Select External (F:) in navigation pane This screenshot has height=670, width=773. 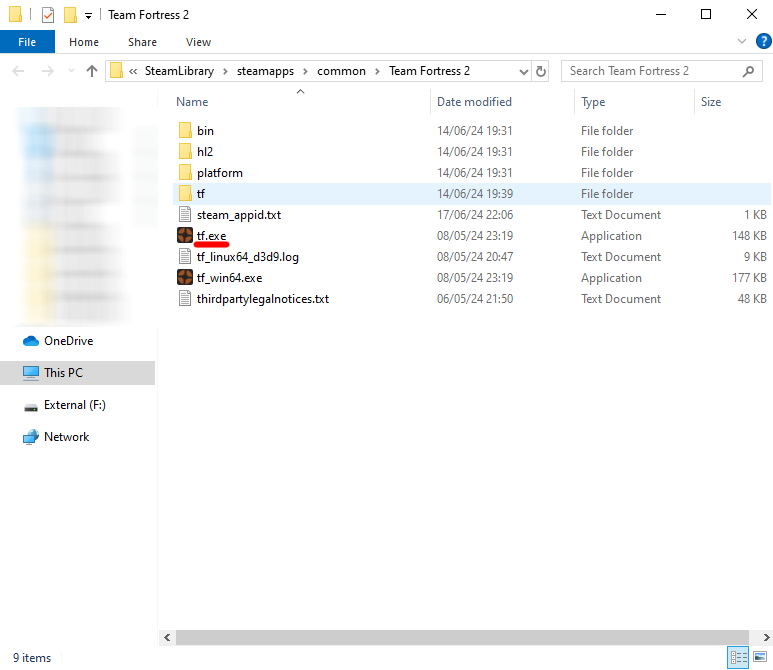click(77, 405)
